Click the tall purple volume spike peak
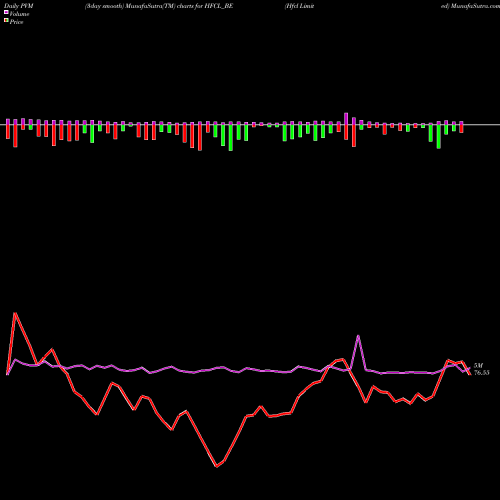This screenshot has width=500, height=500. pos(358,336)
